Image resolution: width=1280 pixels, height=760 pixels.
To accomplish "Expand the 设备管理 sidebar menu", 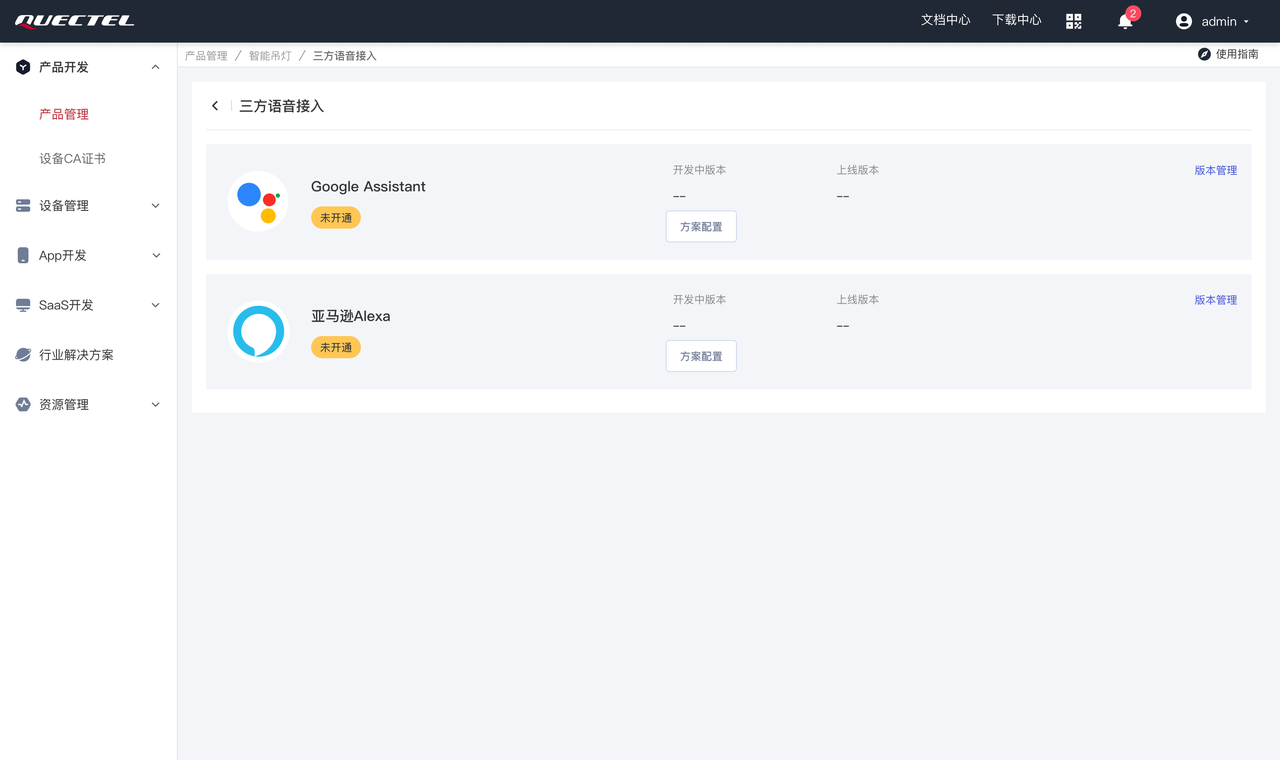I will (155, 206).
